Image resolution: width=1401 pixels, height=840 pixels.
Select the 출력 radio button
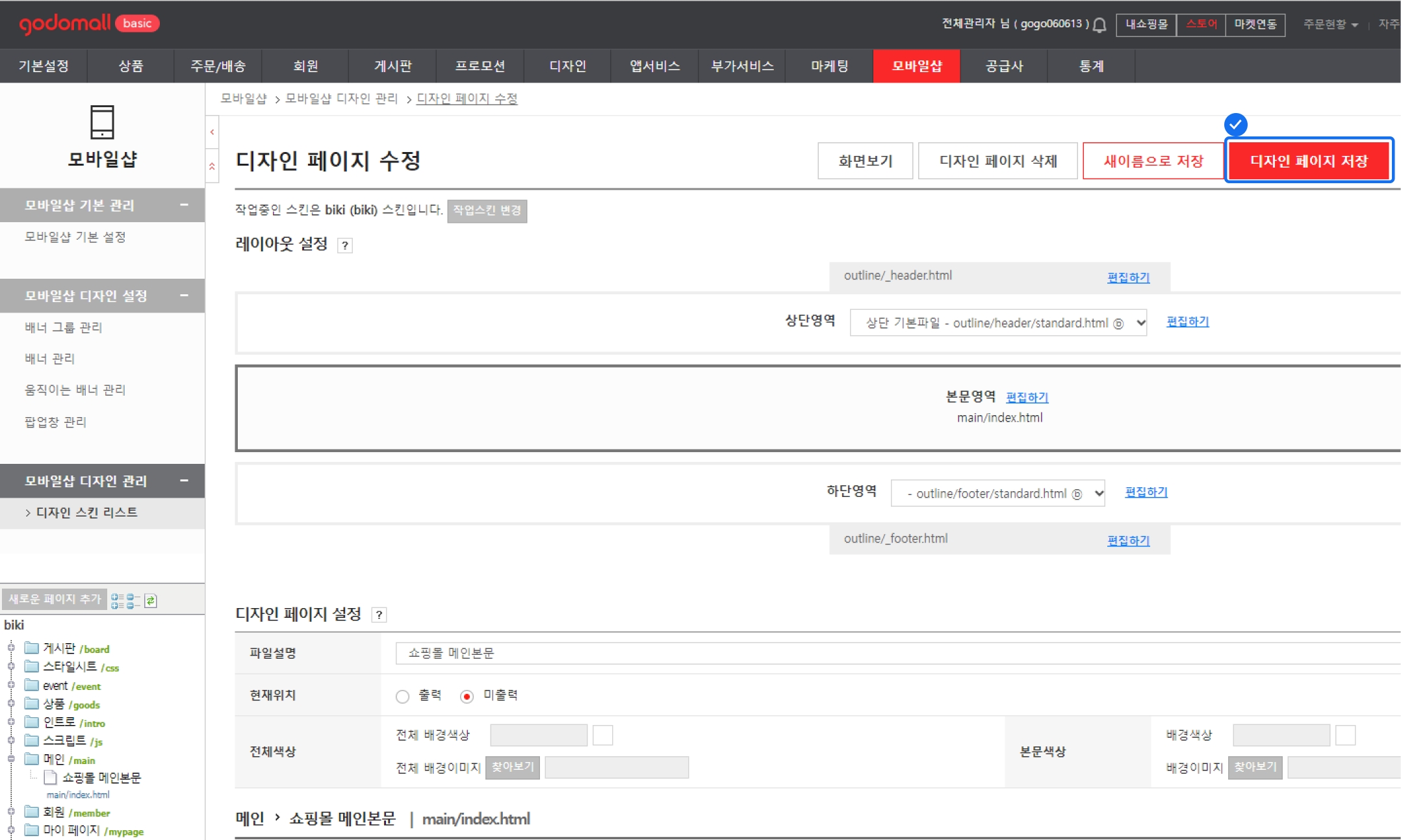(x=402, y=696)
